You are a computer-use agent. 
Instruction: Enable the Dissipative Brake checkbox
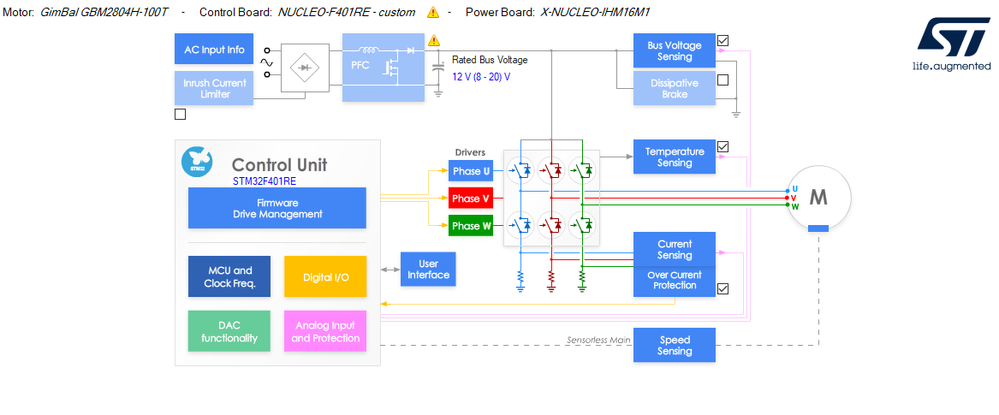(722, 80)
